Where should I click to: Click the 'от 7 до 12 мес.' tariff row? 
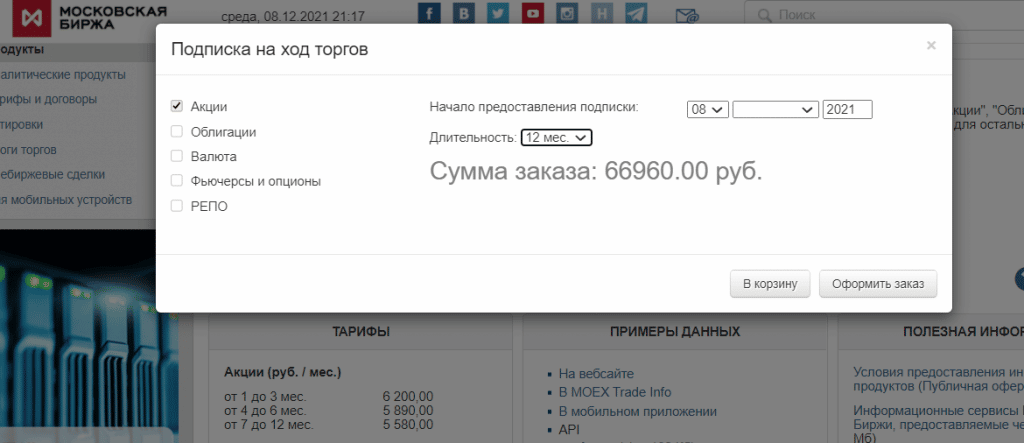pyautogui.click(x=328, y=425)
